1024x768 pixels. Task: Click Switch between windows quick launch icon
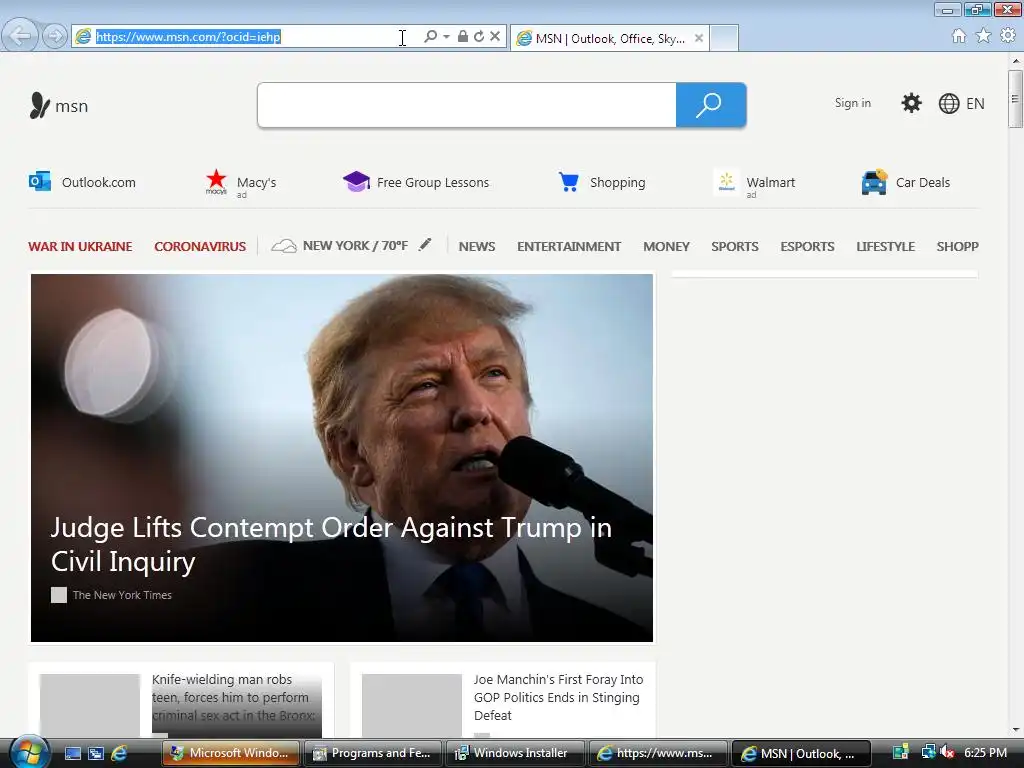pyautogui.click(x=96, y=754)
